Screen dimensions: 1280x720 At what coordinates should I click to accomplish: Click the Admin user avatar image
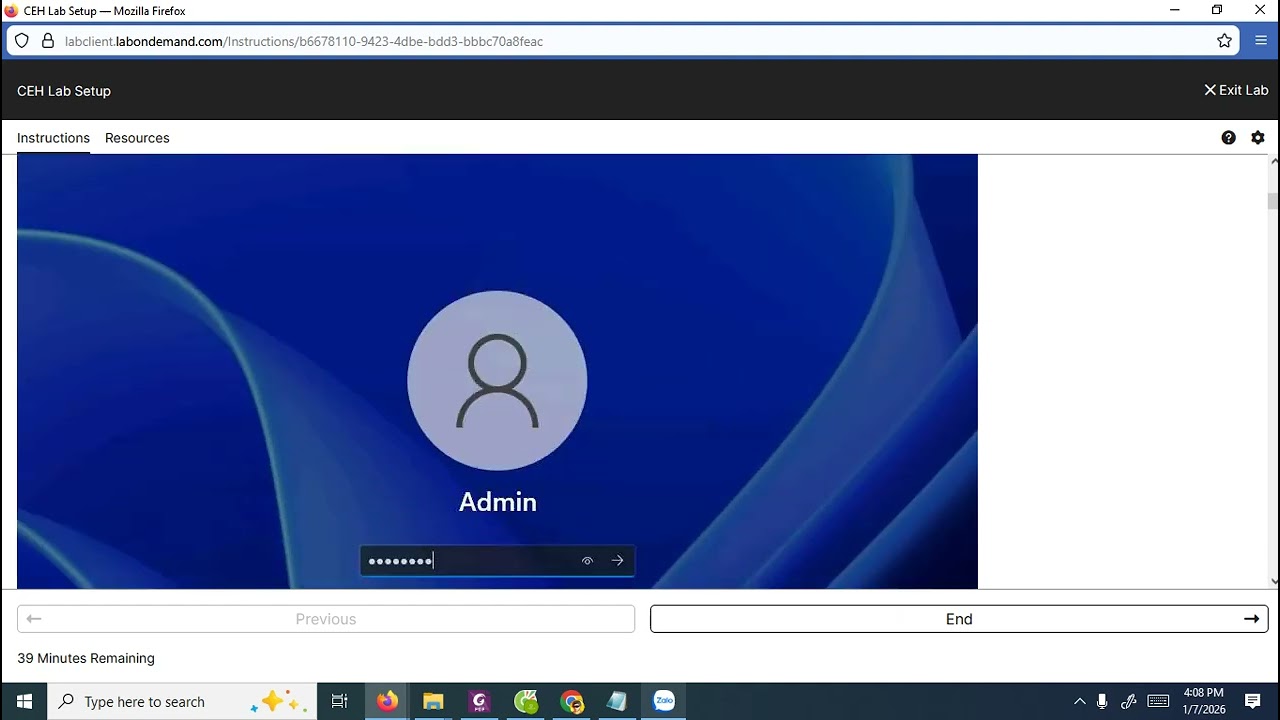coord(497,380)
